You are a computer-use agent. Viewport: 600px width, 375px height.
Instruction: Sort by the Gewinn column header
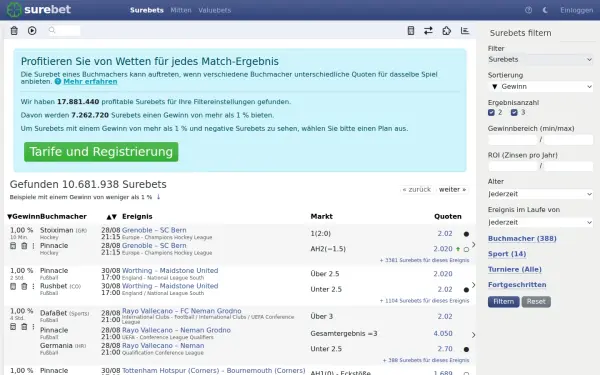click(x=23, y=217)
